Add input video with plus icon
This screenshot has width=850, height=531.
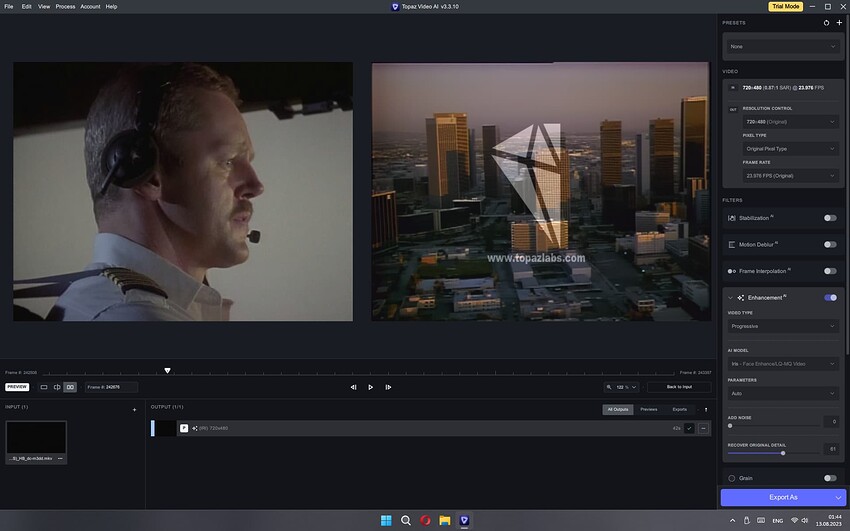pos(134,410)
